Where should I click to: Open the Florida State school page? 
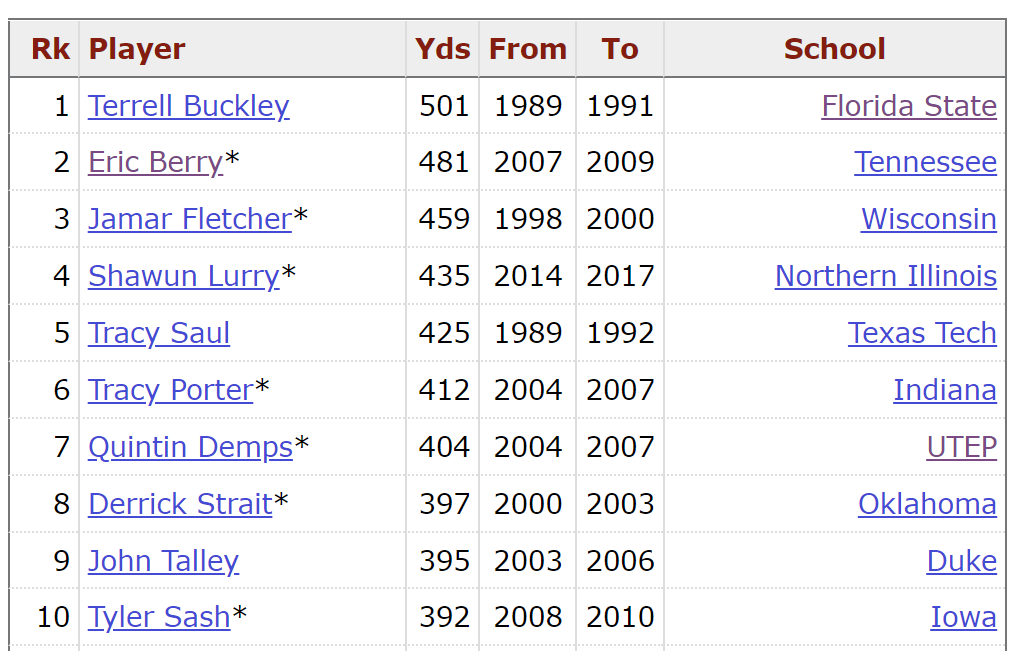click(x=909, y=106)
